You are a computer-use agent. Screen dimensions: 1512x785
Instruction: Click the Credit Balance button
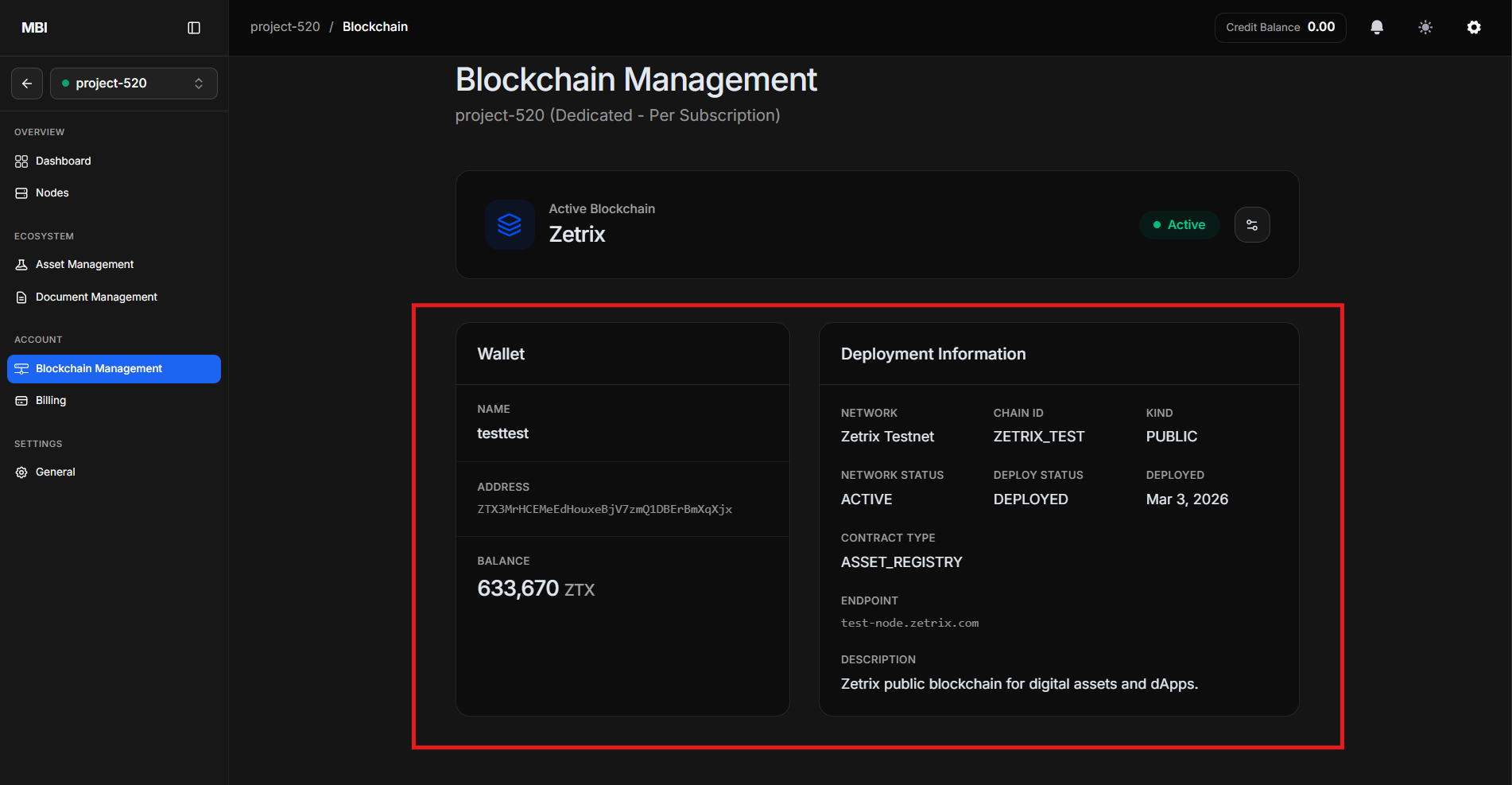tap(1280, 28)
